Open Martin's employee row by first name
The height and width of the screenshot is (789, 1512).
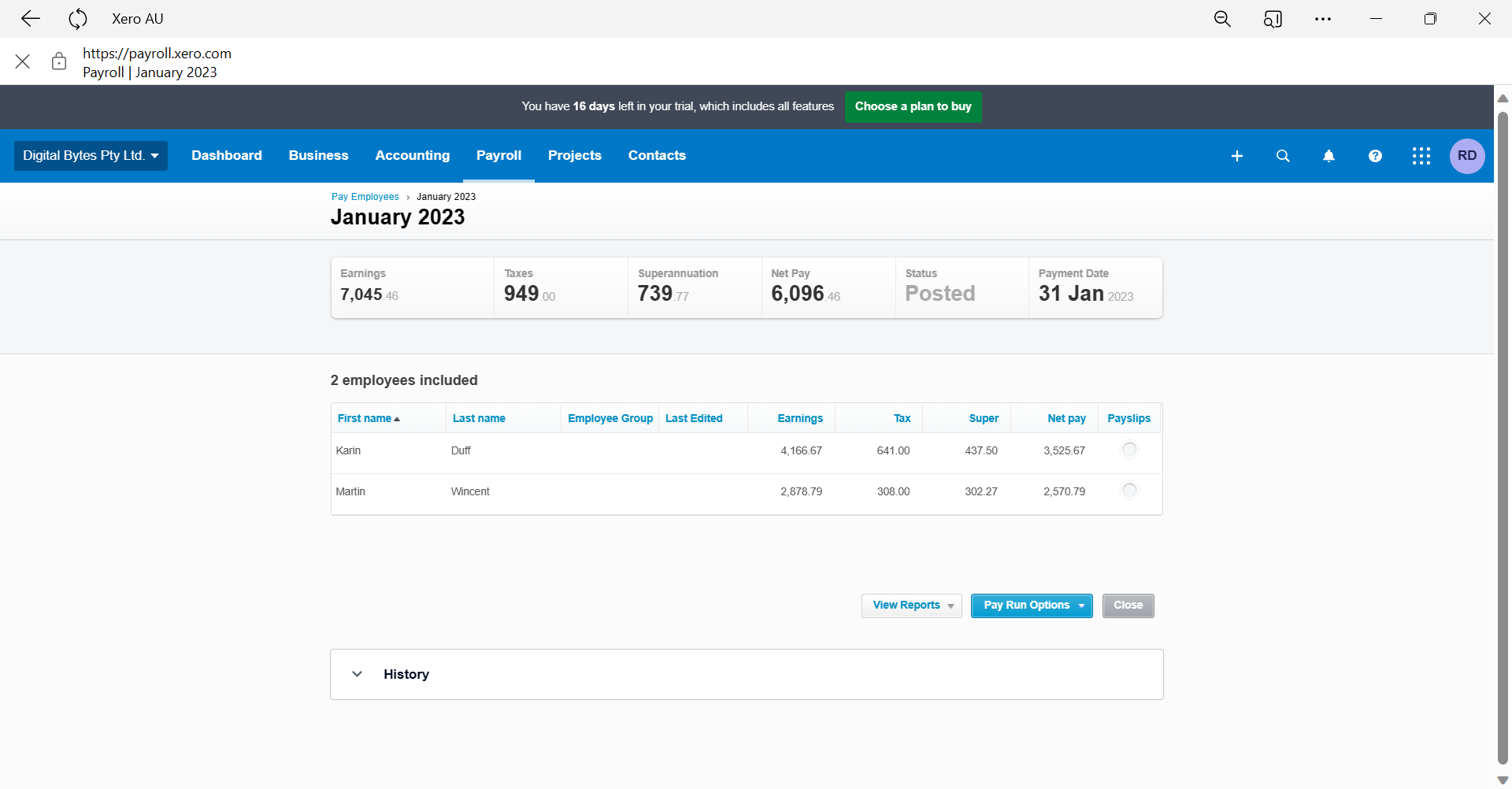350,491
